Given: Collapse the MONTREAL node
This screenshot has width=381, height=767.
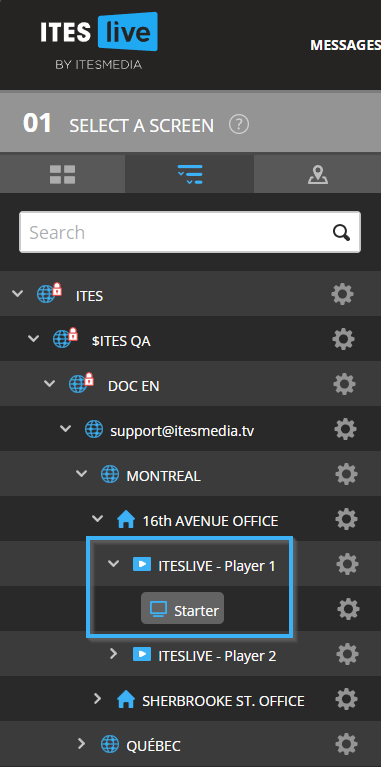Looking at the screenshot, I should coord(82,474).
